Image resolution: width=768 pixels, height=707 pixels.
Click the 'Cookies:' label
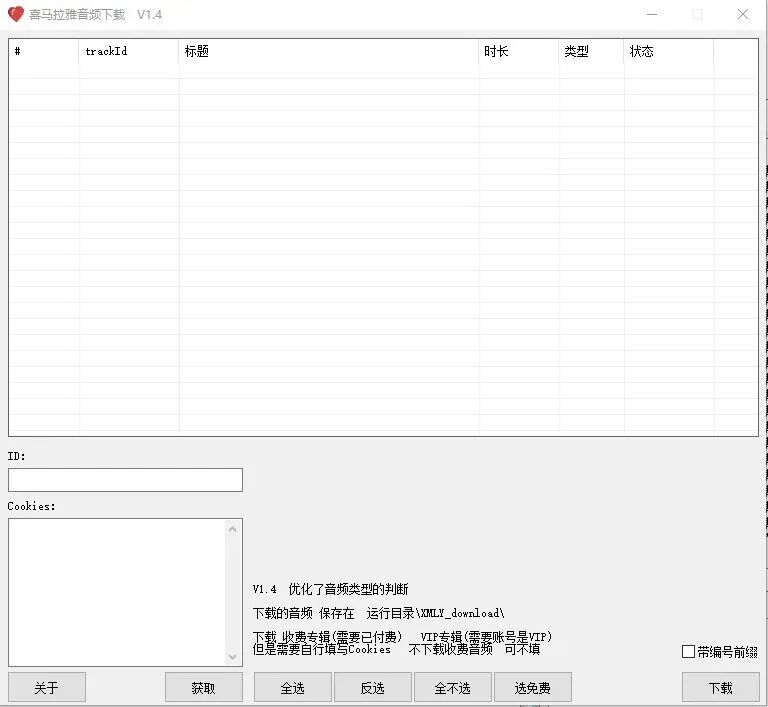point(31,506)
